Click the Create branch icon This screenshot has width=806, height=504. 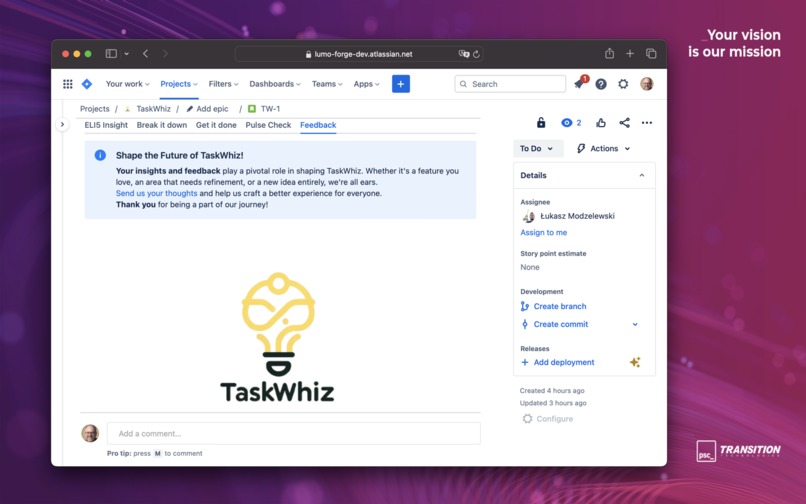click(x=524, y=306)
